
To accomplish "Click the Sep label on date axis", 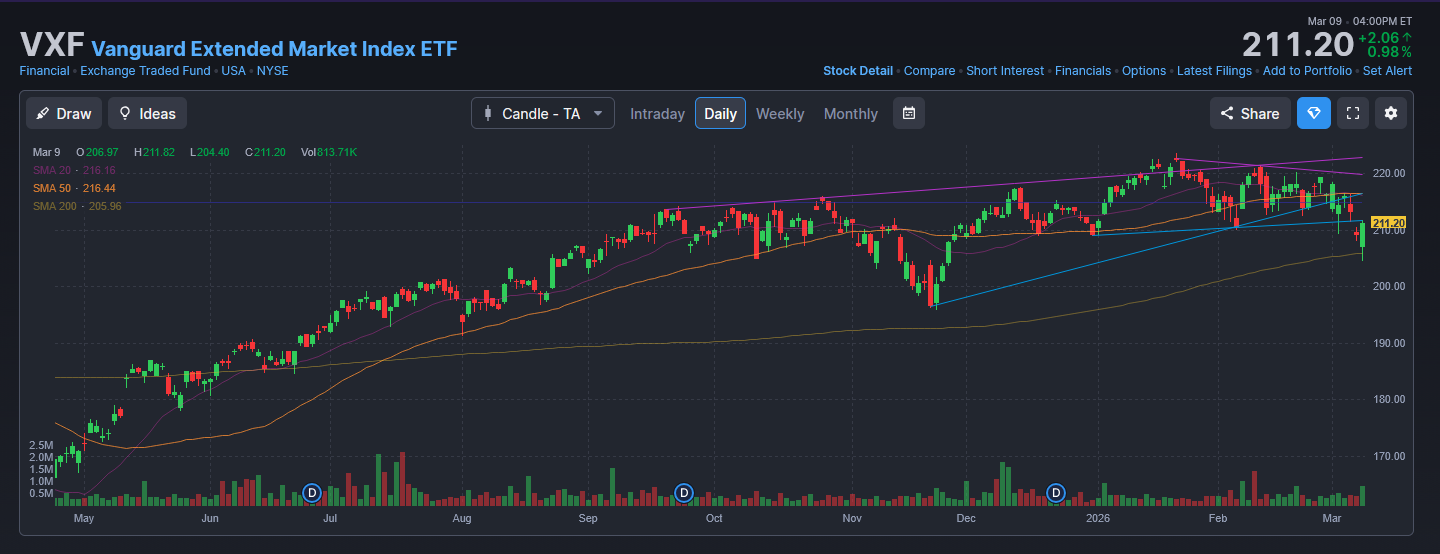I will click(x=588, y=519).
